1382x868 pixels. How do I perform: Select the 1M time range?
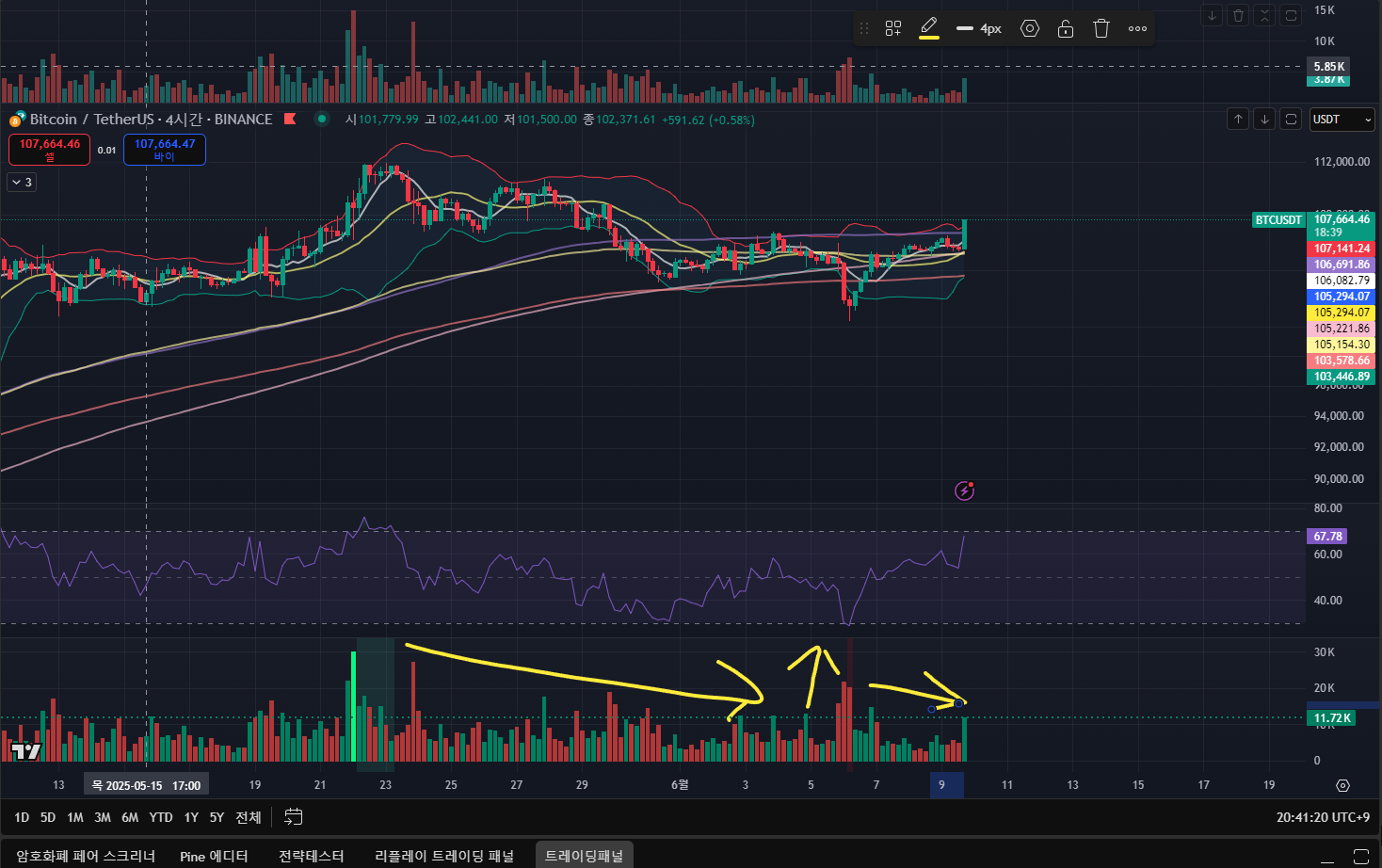(75, 817)
